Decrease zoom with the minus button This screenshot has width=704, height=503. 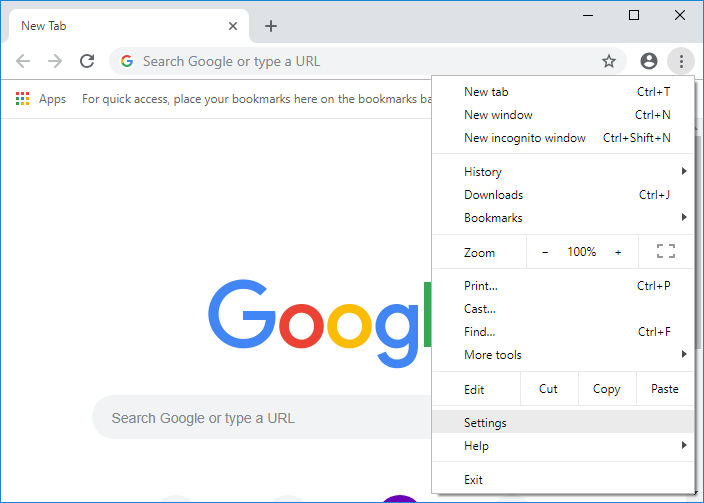point(545,252)
